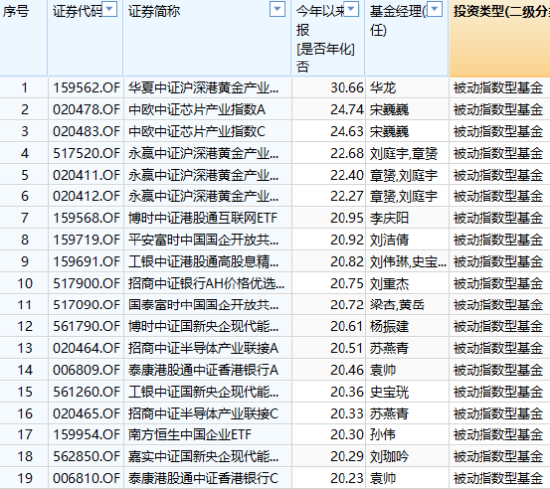Click fund name 博时中证港股通互联网ETF
This screenshot has width=550, height=489.
pos(203,218)
